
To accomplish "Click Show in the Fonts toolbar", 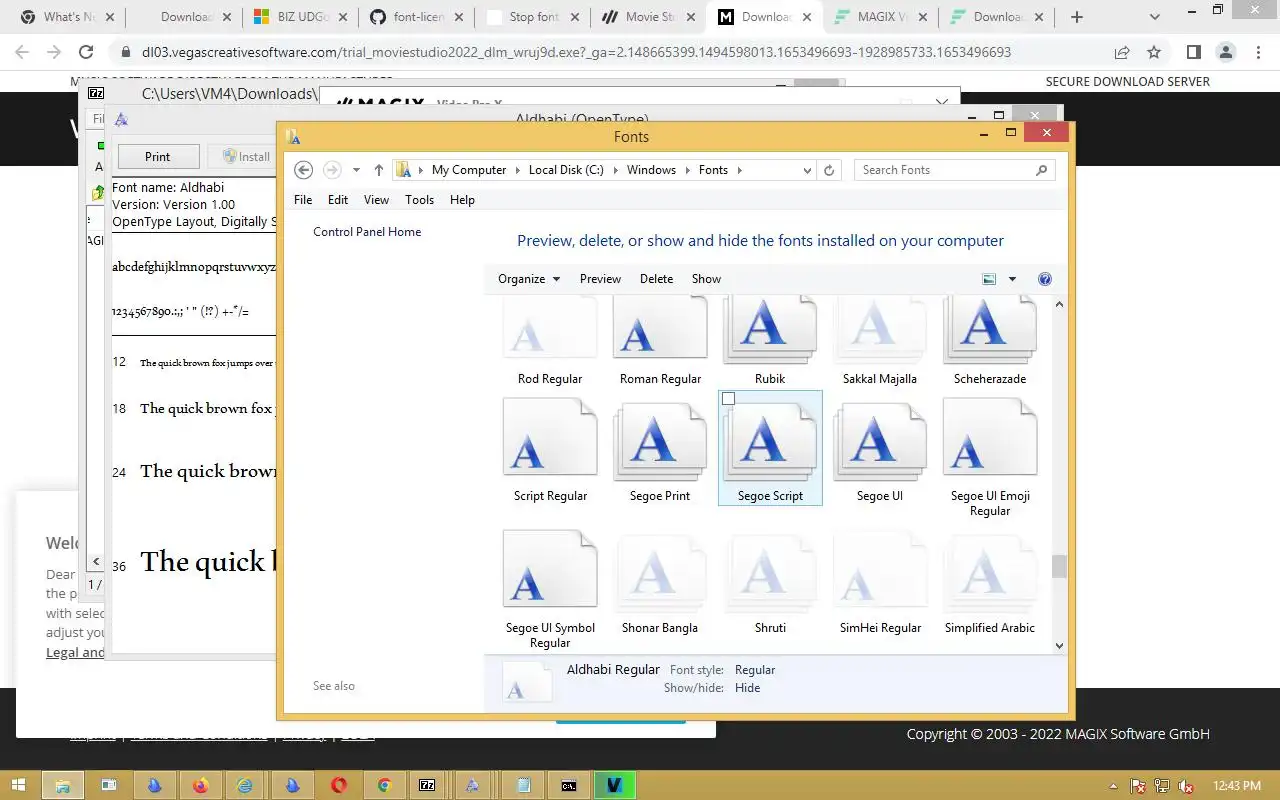I will coord(706,279).
